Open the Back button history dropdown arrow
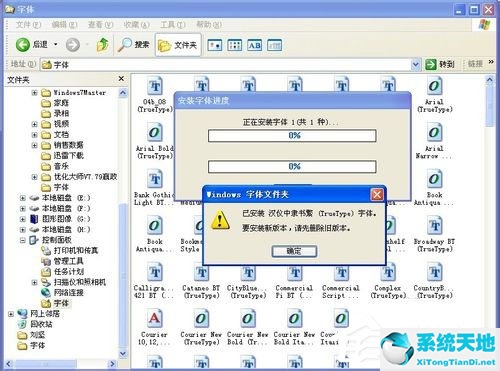The width and height of the screenshot is (500, 371). click(55, 44)
